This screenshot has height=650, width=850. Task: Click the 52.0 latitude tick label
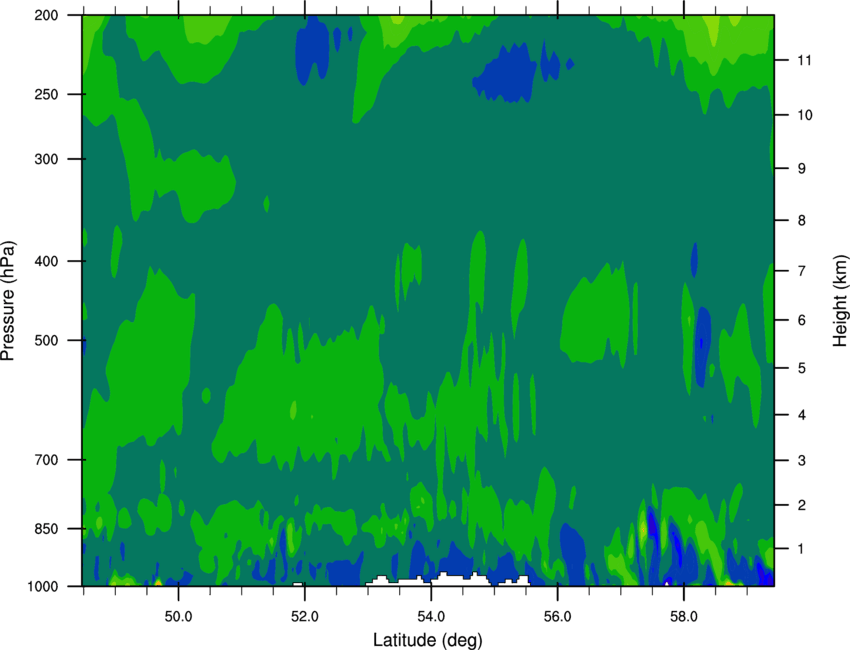click(305, 617)
